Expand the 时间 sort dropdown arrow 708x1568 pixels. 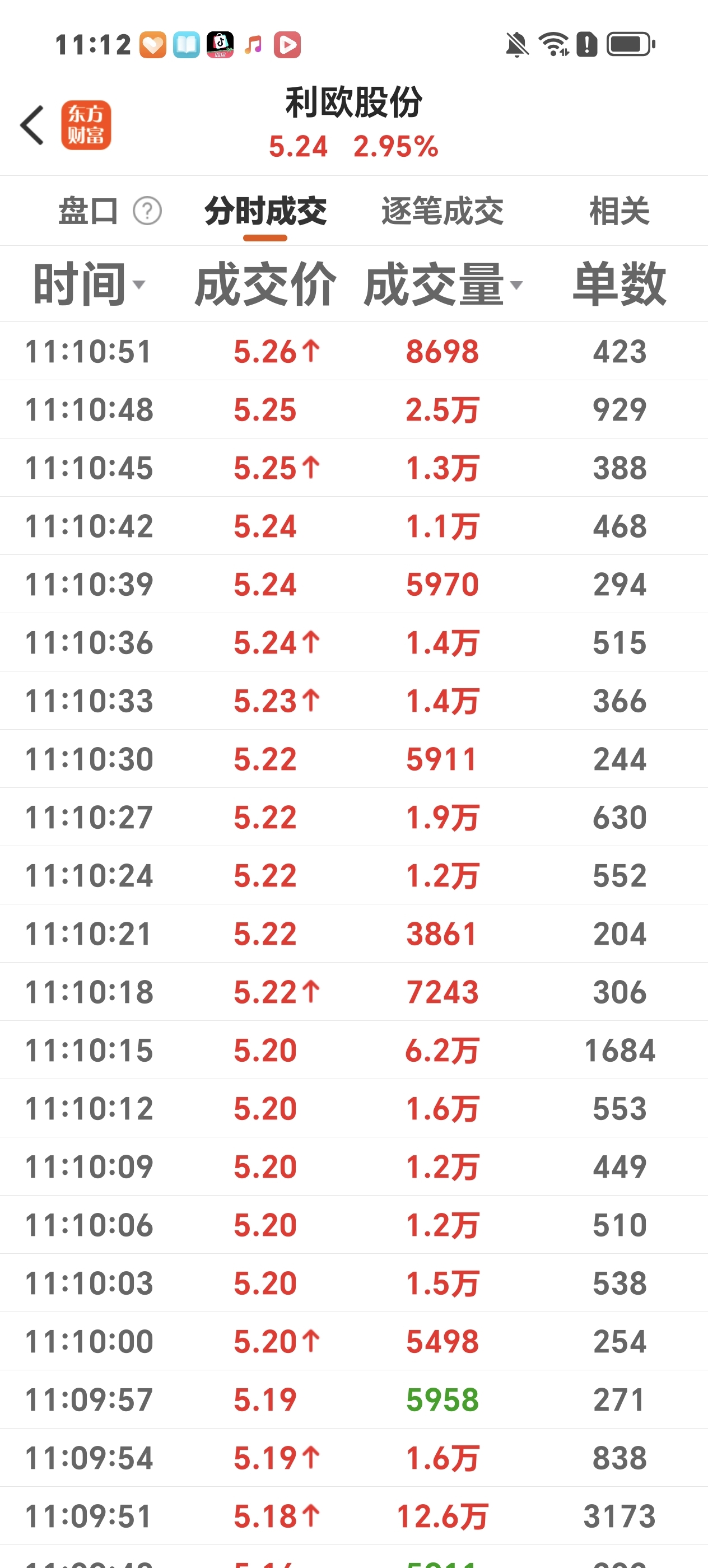pos(139,284)
